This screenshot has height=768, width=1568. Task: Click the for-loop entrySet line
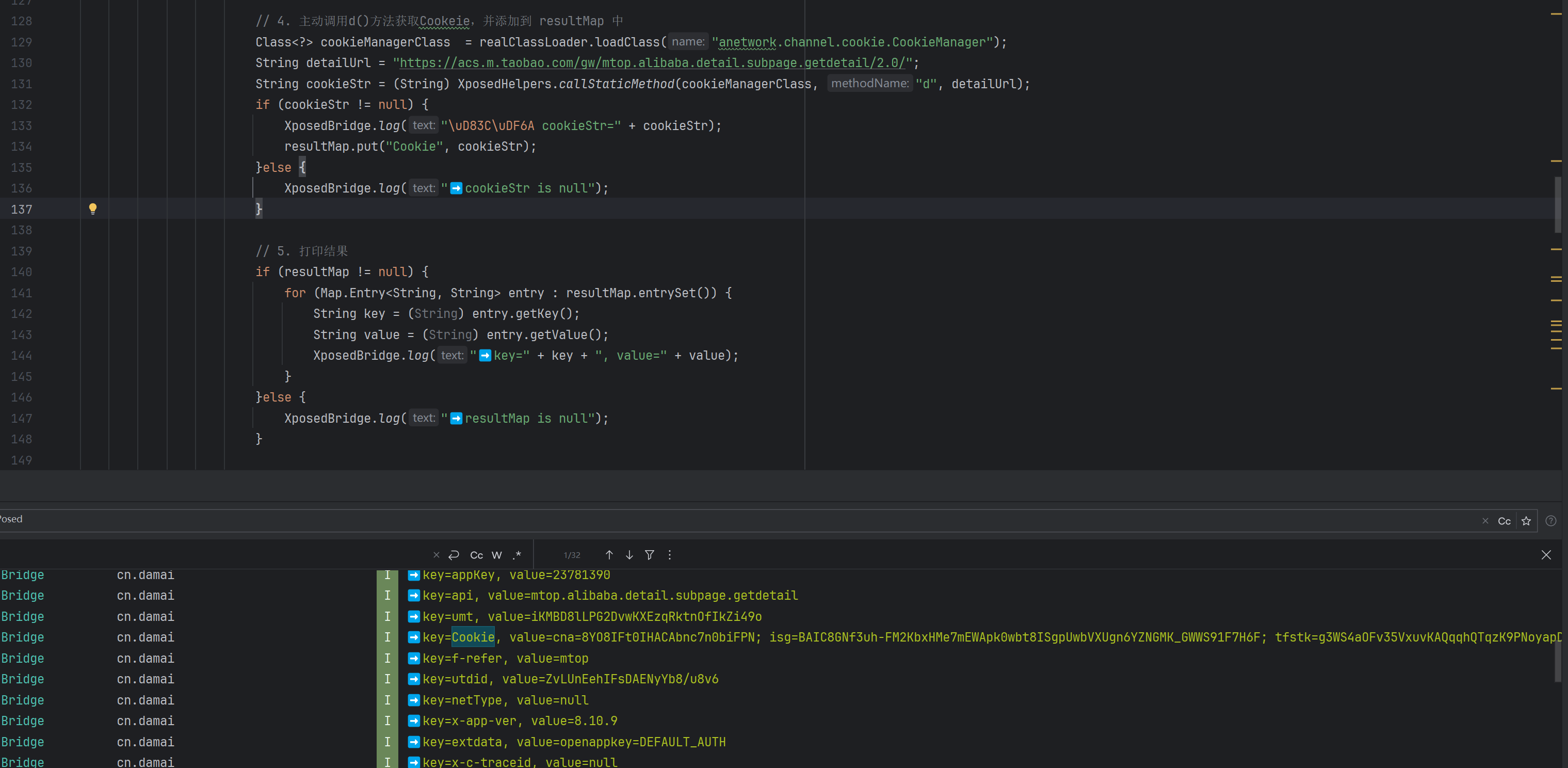click(x=508, y=293)
